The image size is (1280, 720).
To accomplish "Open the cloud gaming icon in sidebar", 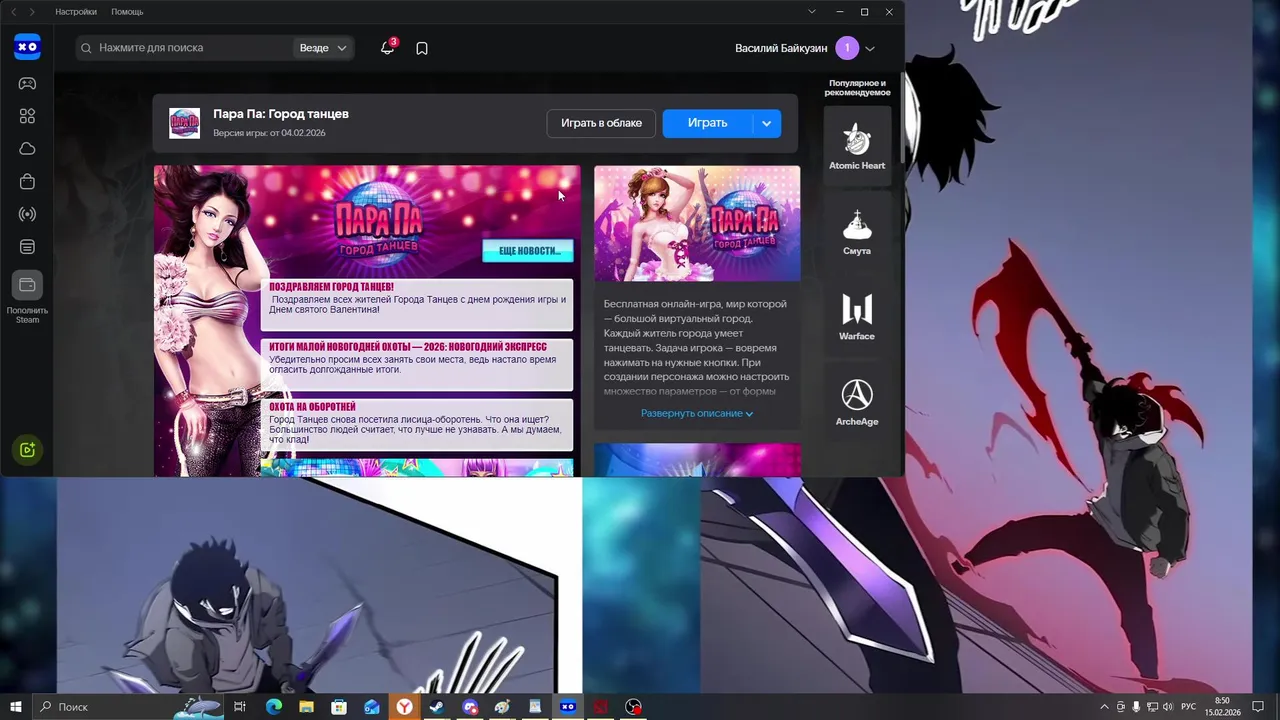I will (27, 149).
